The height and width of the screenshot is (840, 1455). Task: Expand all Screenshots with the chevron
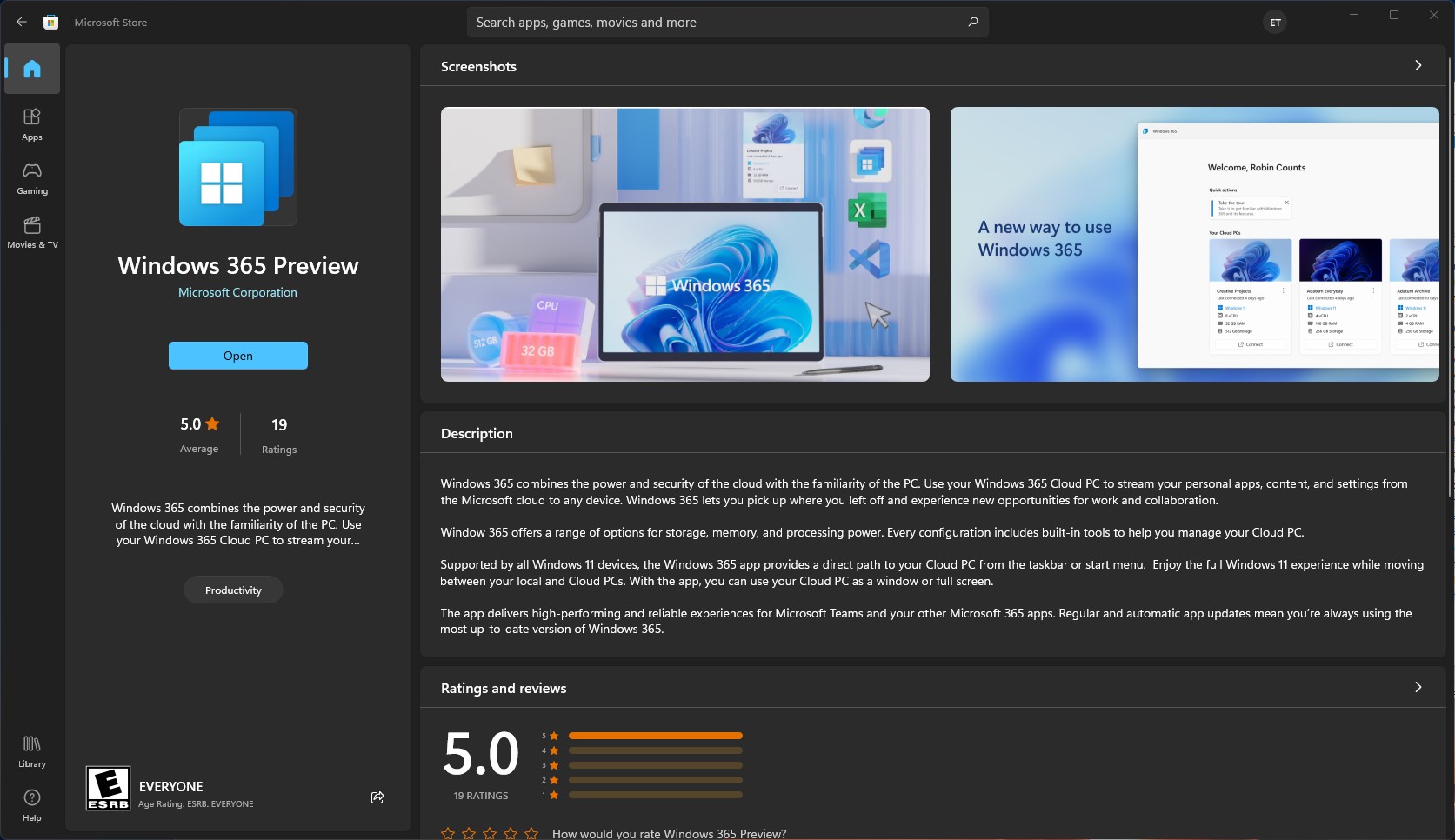click(1418, 65)
